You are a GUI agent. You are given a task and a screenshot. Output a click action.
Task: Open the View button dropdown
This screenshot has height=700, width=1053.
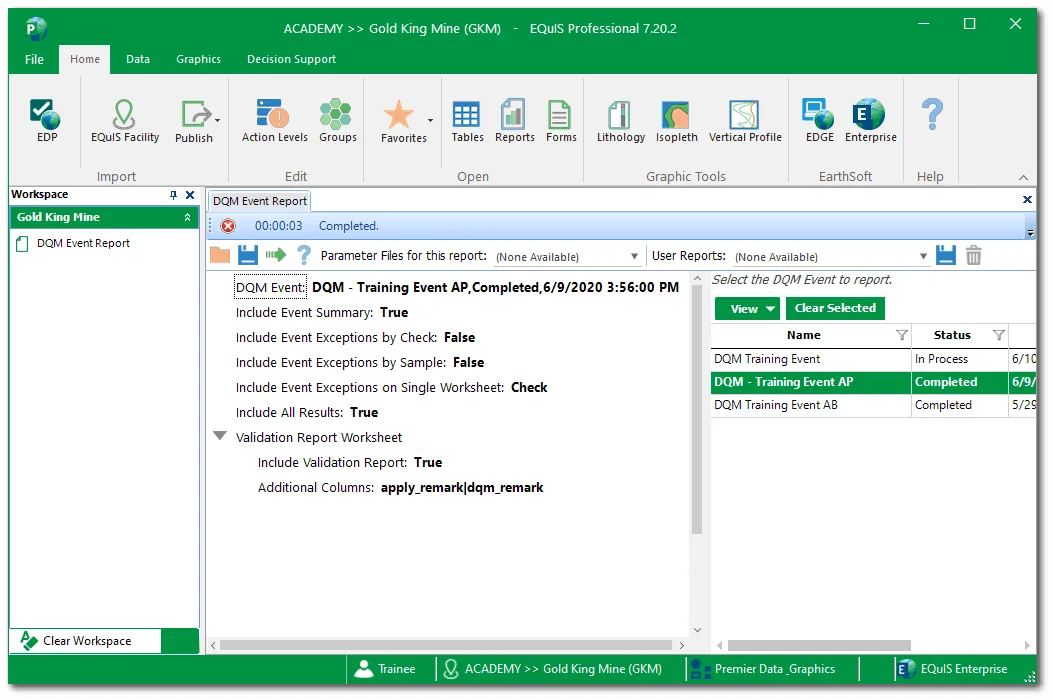770,309
